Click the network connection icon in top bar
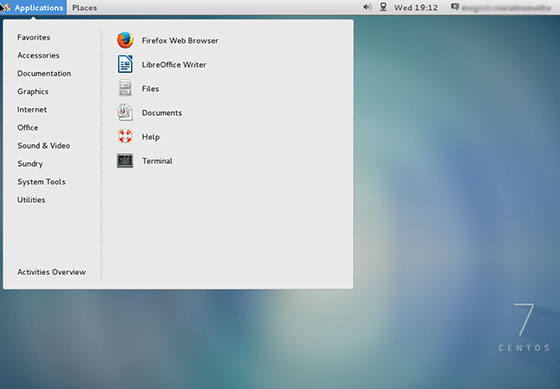 tap(383, 7)
